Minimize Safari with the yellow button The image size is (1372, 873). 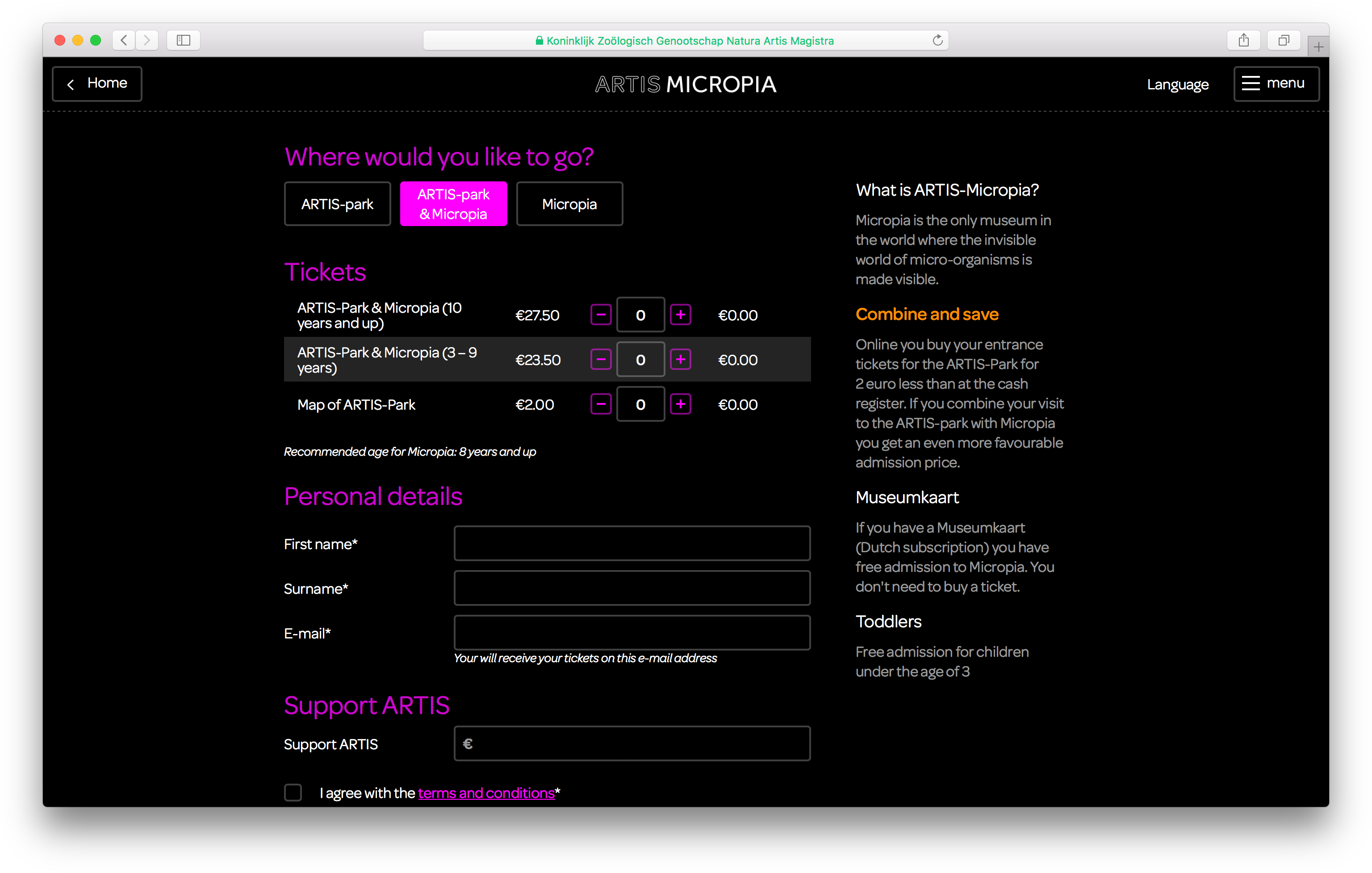click(x=78, y=40)
